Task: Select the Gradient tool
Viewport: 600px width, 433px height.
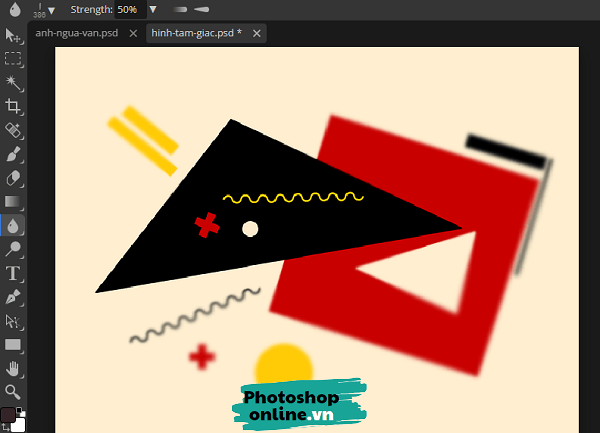Action: coord(13,201)
